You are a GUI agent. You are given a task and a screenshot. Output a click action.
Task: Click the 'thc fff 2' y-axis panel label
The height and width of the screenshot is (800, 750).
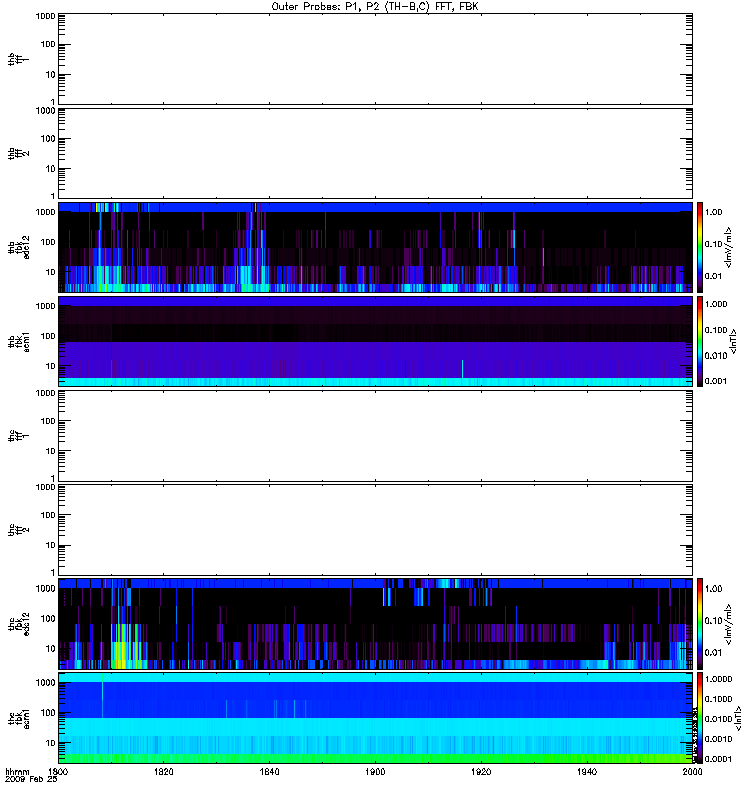click(19, 530)
